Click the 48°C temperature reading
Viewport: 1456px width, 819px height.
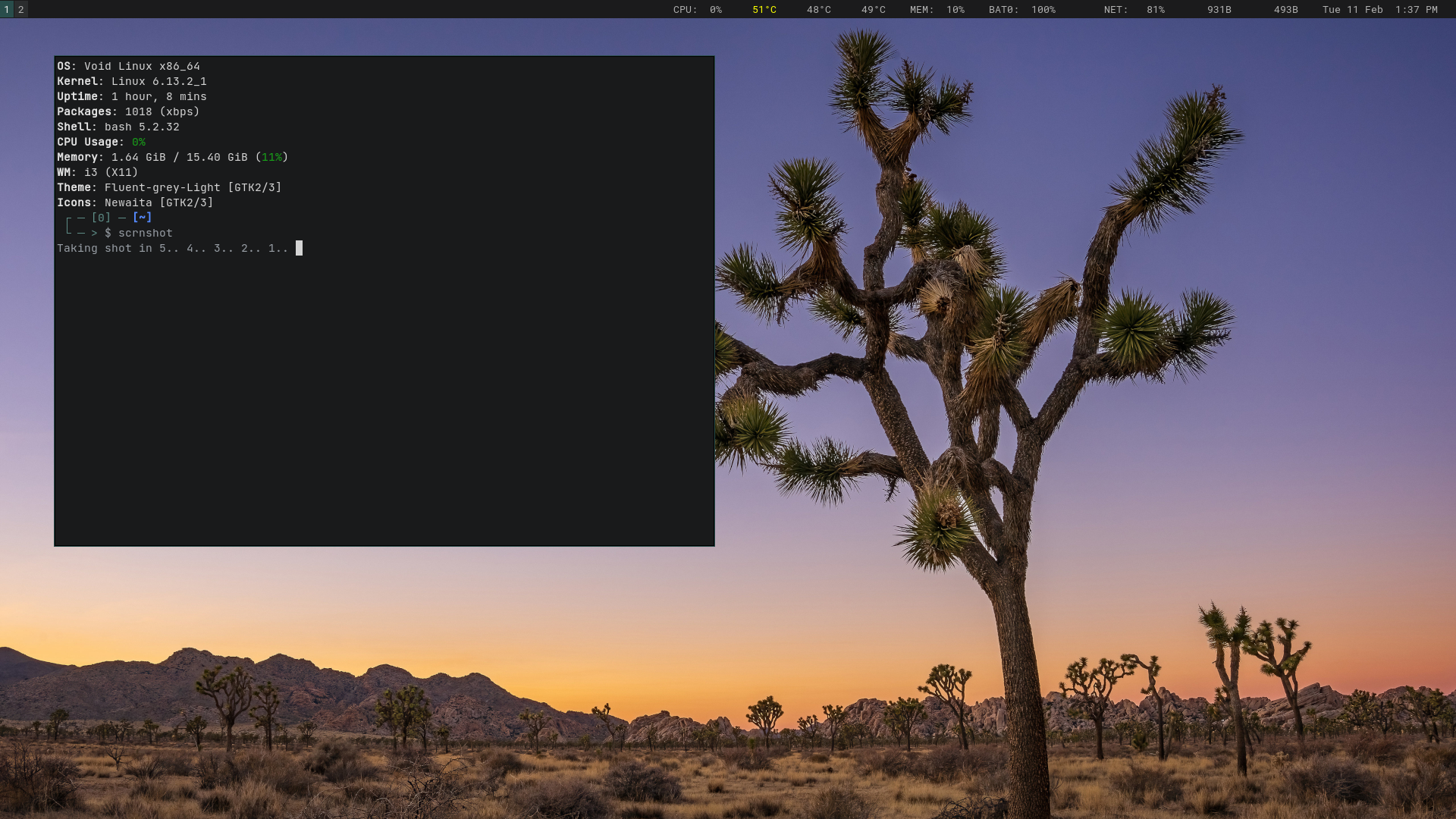[818, 10]
